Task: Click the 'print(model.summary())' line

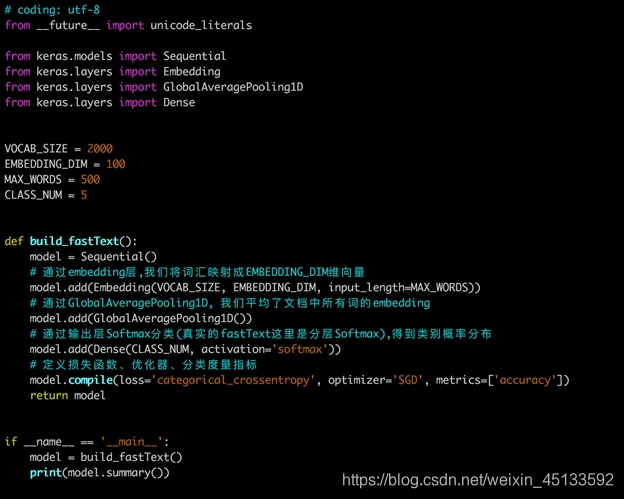Action: [99, 473]
